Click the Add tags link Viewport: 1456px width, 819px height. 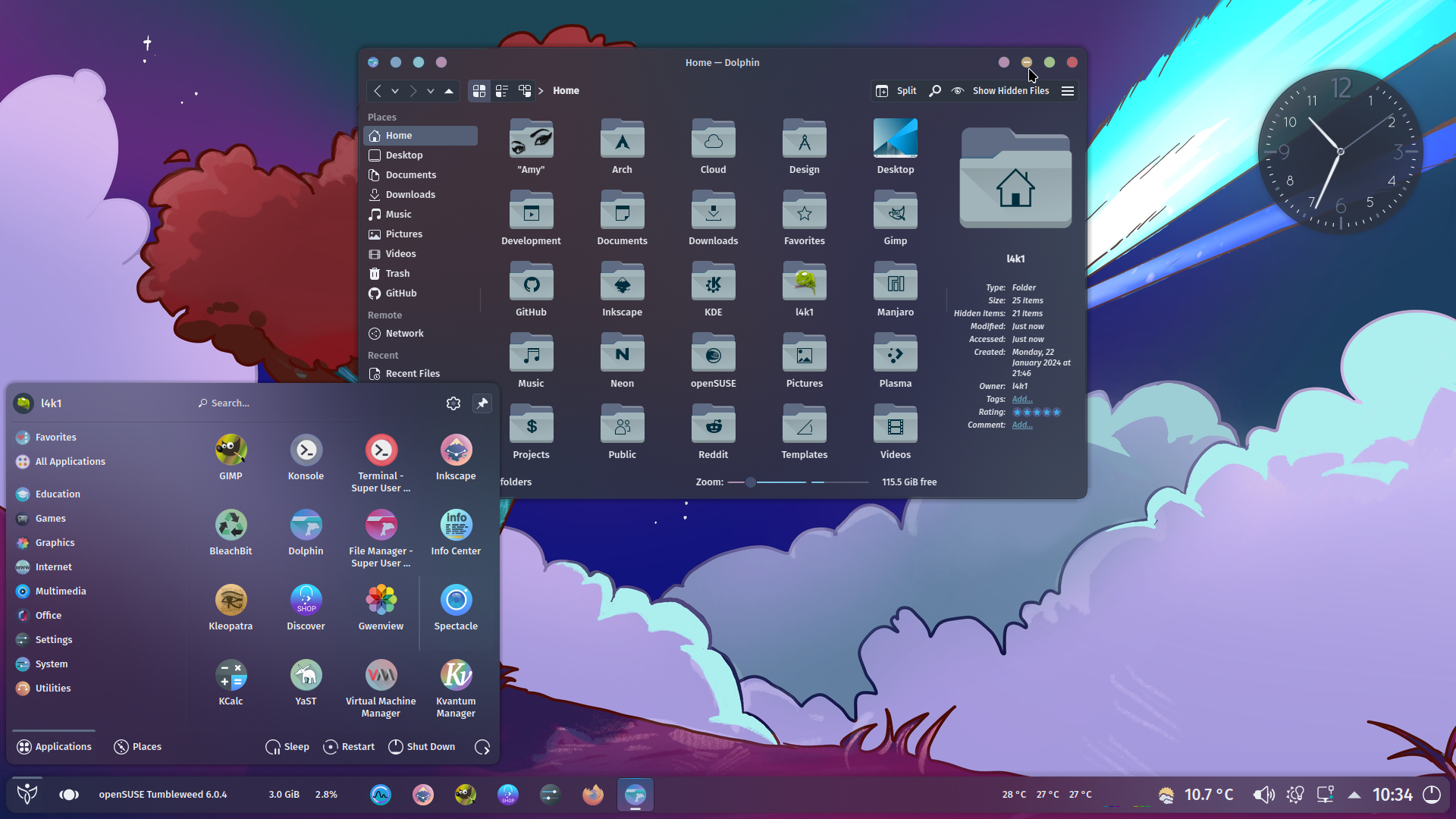(1021, 400)
